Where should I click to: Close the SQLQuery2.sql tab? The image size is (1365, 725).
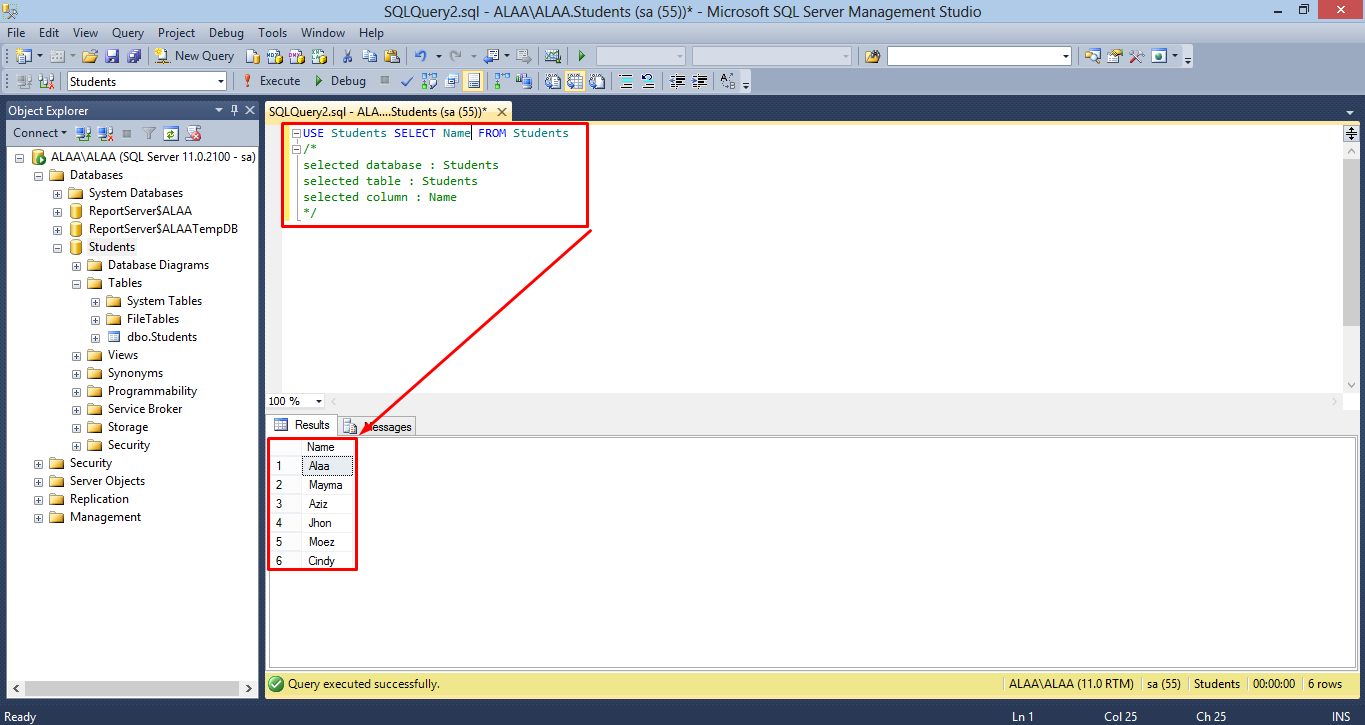click(x=502, y=112)
